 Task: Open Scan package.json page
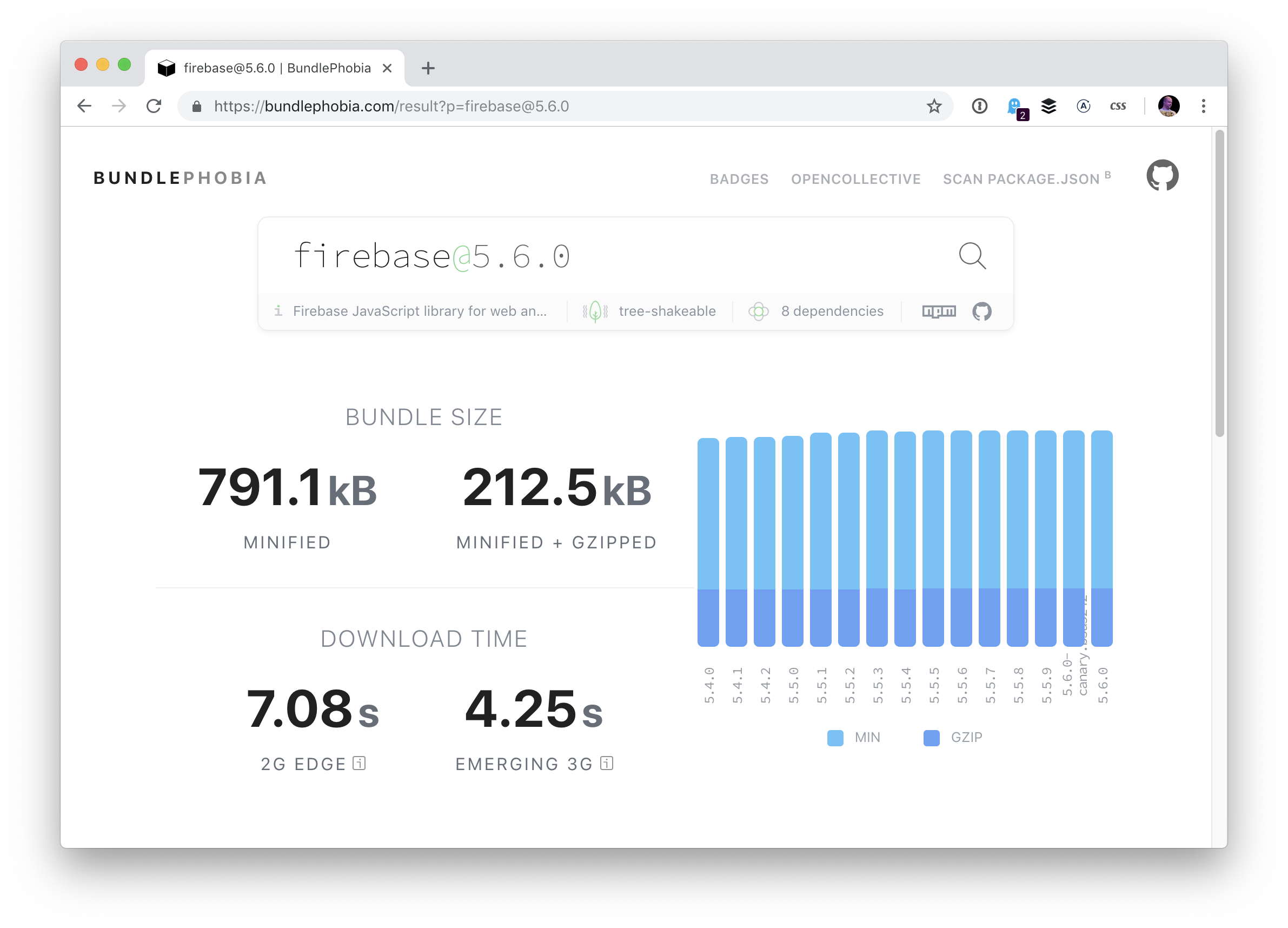pyautogui.click(x=1027, y=178)
